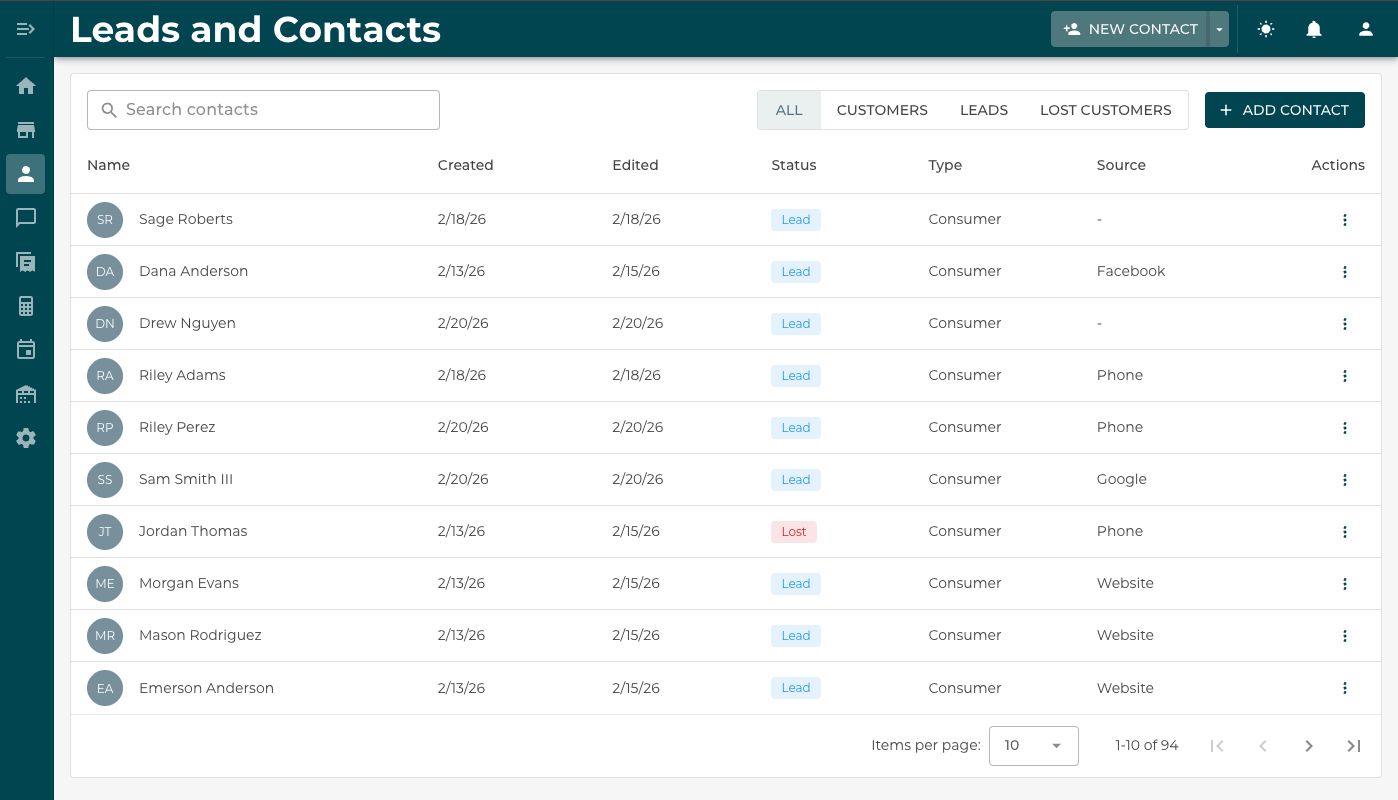Toggle light mode with the sun icon
Image resolution: width=1398 pixels, height=800 pixels.
[1265, 29]
